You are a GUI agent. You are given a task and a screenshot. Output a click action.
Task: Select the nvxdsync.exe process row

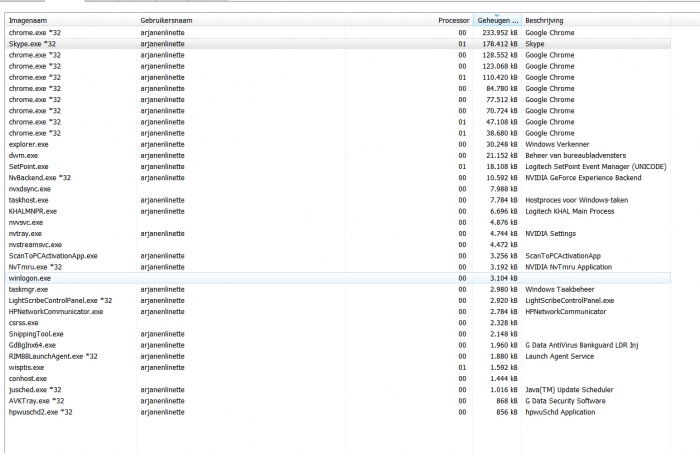(x=338, y=189)
